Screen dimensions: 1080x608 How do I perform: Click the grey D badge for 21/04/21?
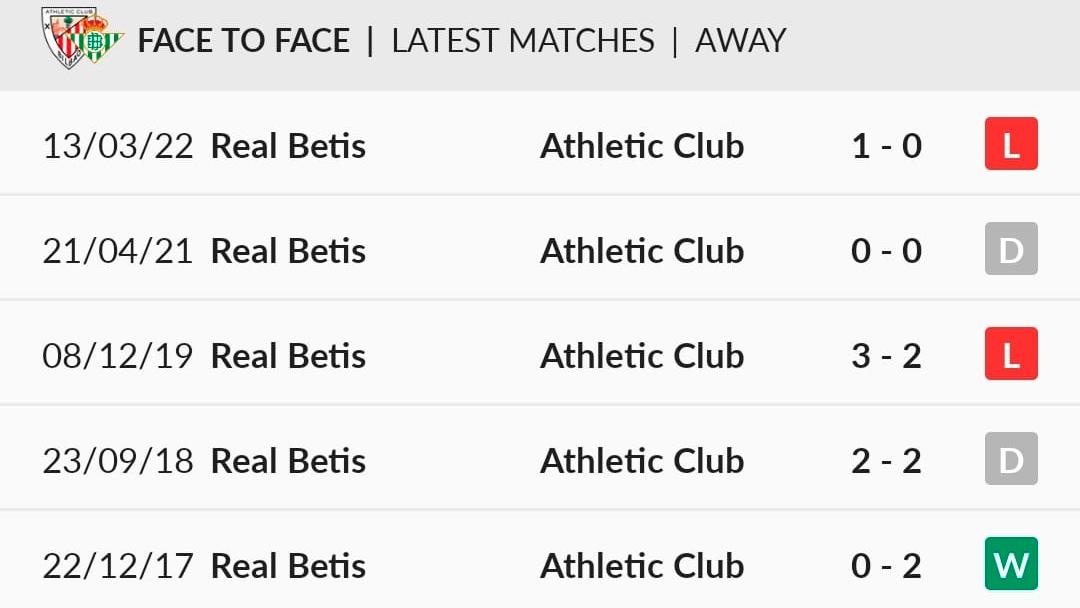[1011, 249]
